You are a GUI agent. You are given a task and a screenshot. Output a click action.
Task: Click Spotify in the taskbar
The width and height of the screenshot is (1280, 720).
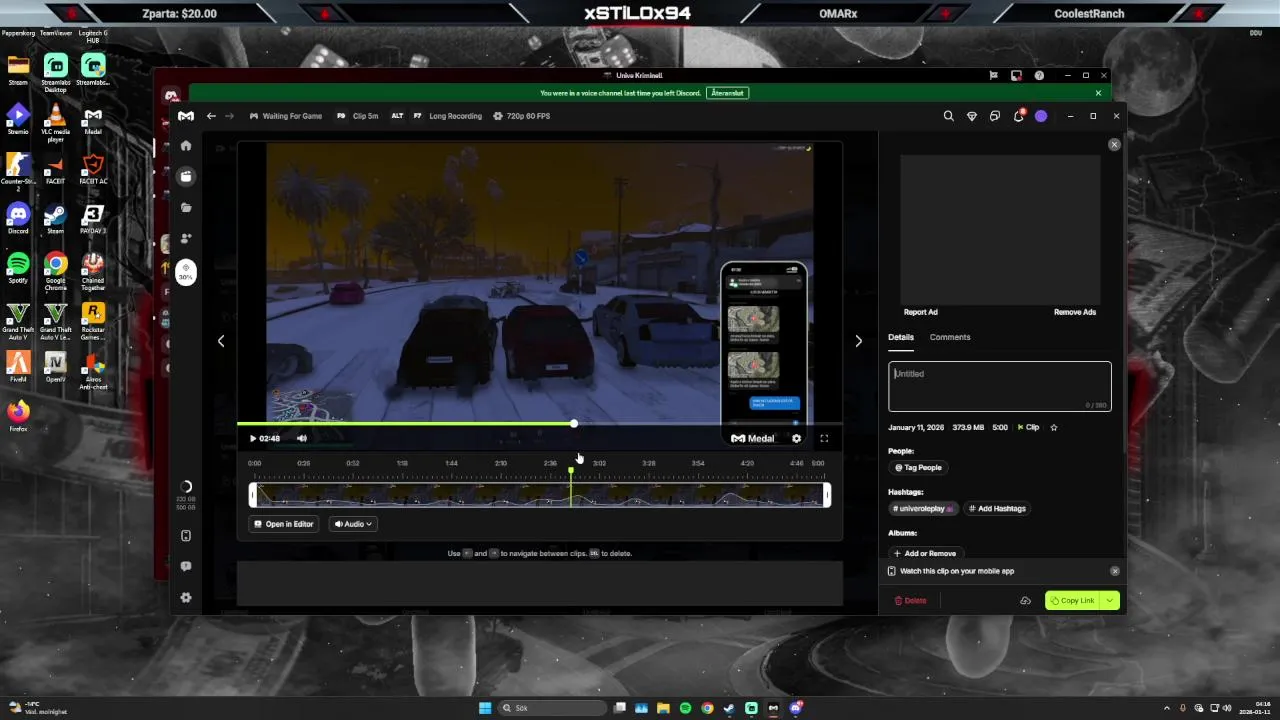(685, 708)
